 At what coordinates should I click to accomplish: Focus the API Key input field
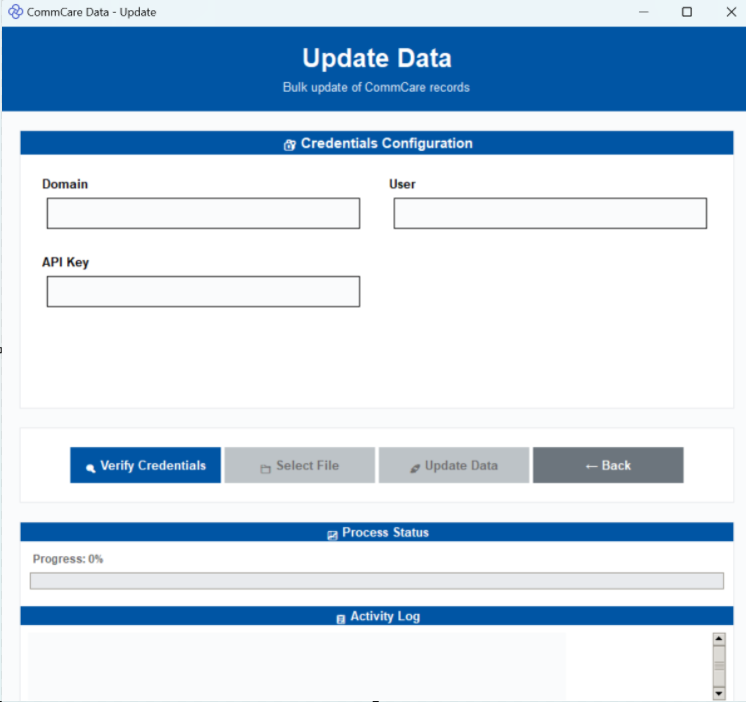tap(203, 292)
